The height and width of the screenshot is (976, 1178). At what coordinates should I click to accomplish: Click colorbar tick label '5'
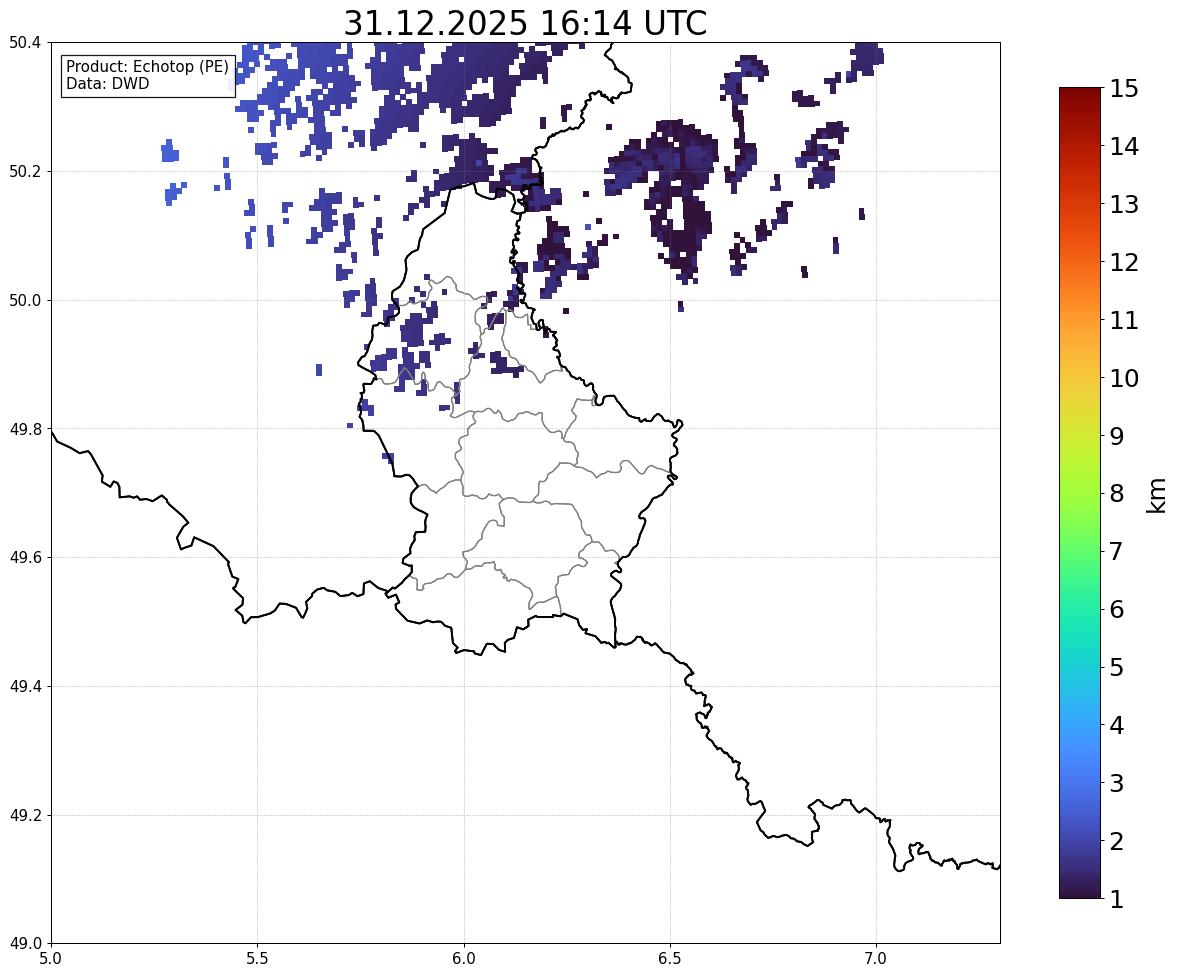point(1117,667)
